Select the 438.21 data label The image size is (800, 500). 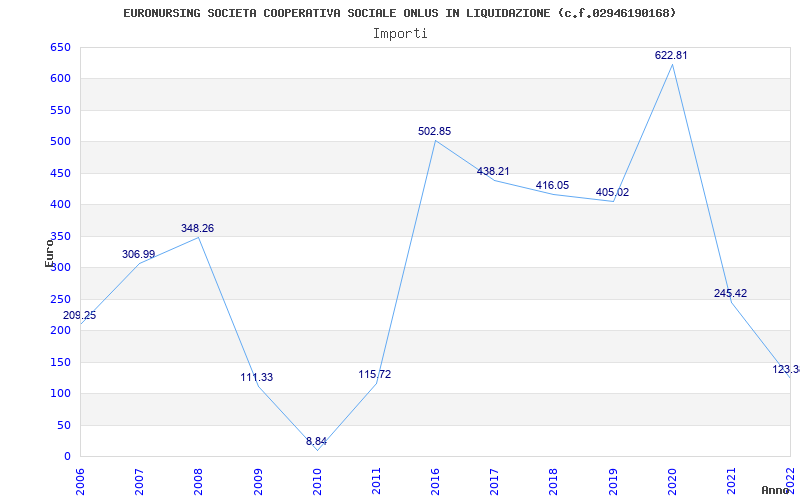(x=493, y=171)
